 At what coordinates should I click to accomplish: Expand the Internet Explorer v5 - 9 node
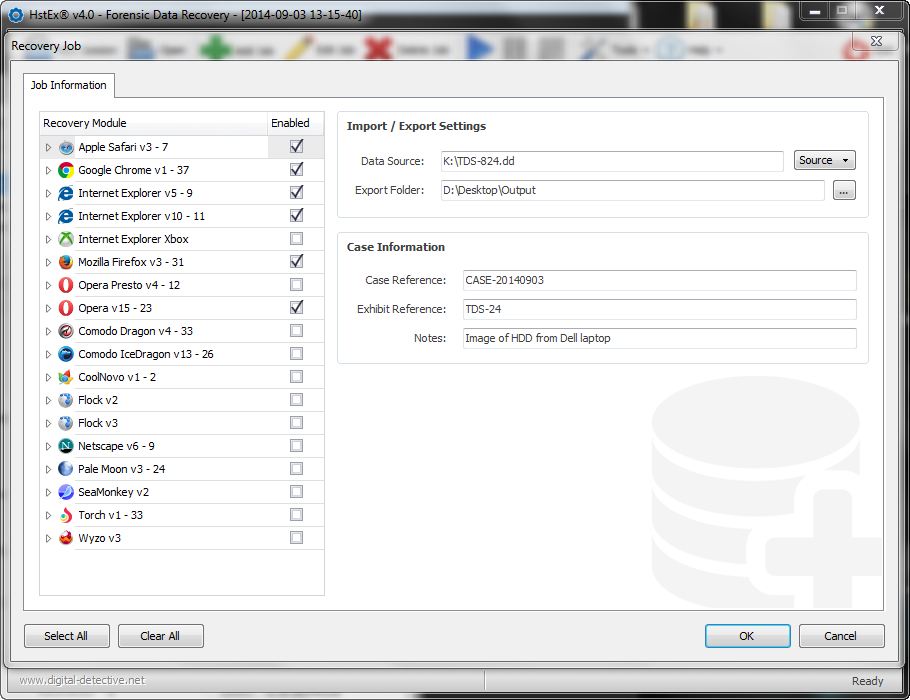(48, 193)
